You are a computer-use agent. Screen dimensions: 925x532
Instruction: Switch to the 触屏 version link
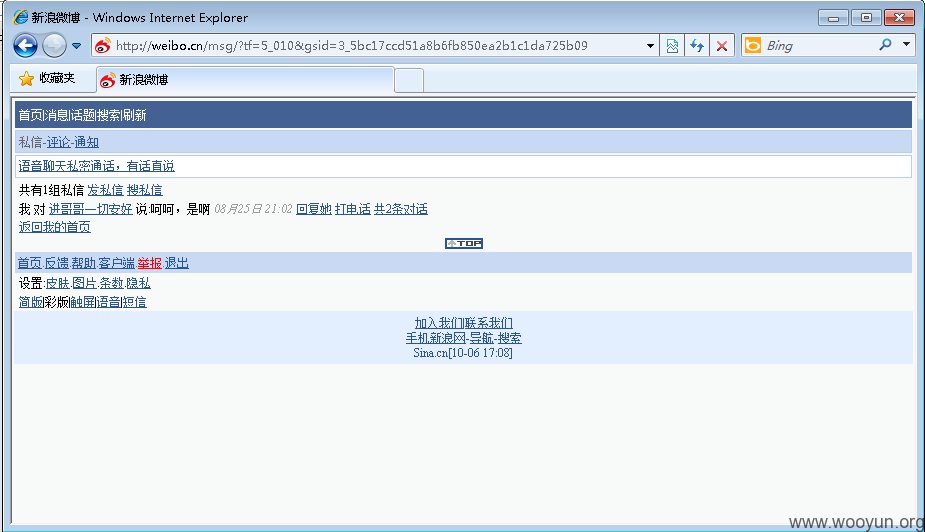tap(83, 302)
